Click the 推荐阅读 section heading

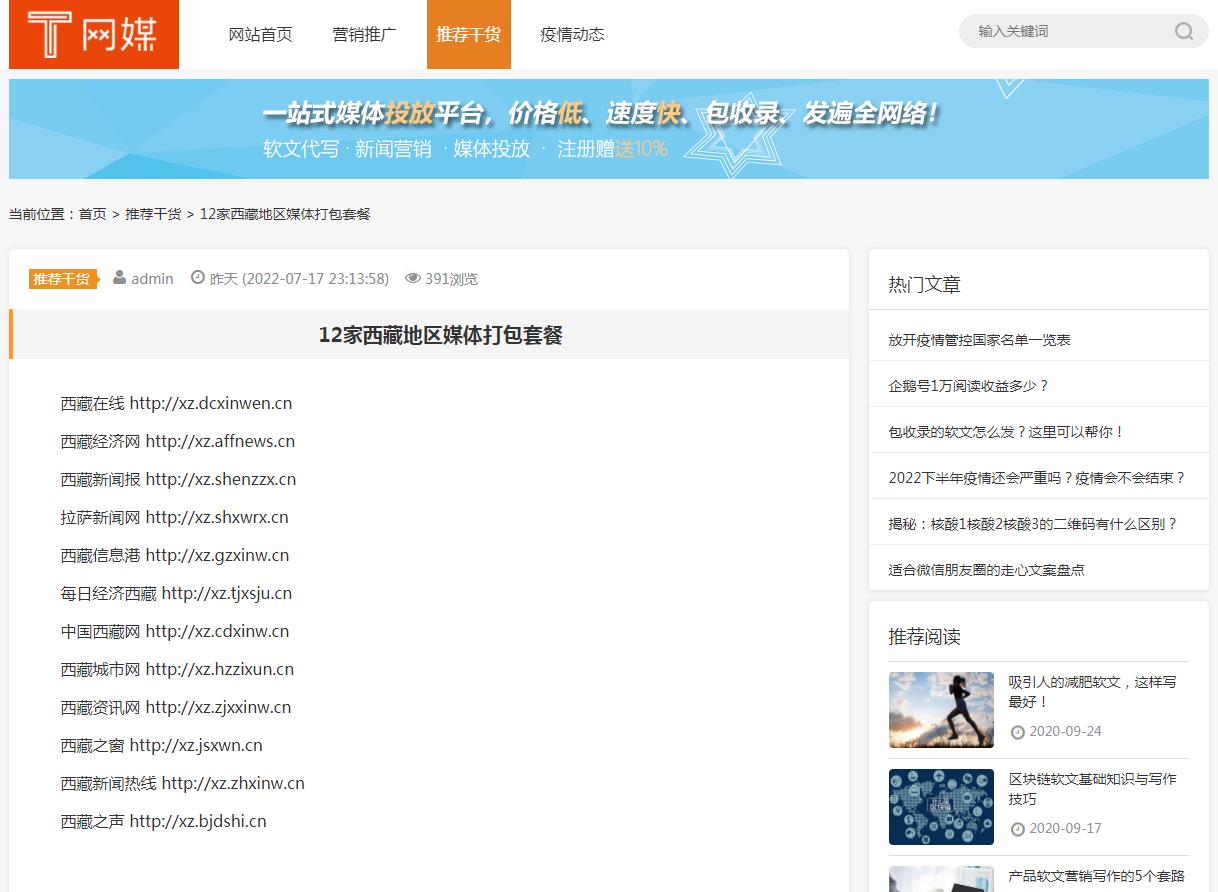[925, 637]
